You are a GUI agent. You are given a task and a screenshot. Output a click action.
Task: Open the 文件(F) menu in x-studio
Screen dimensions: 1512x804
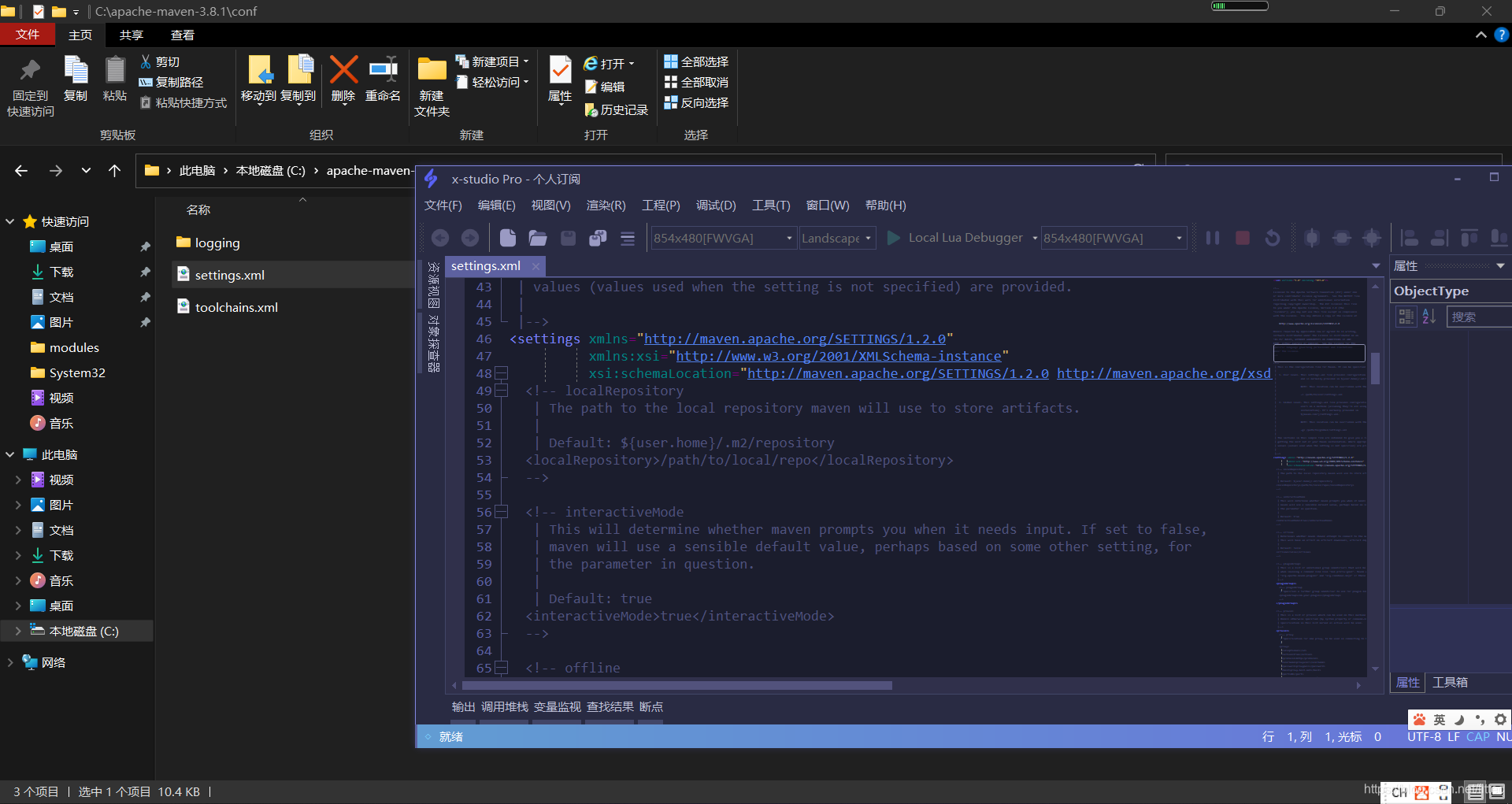[x=443, y=206]
